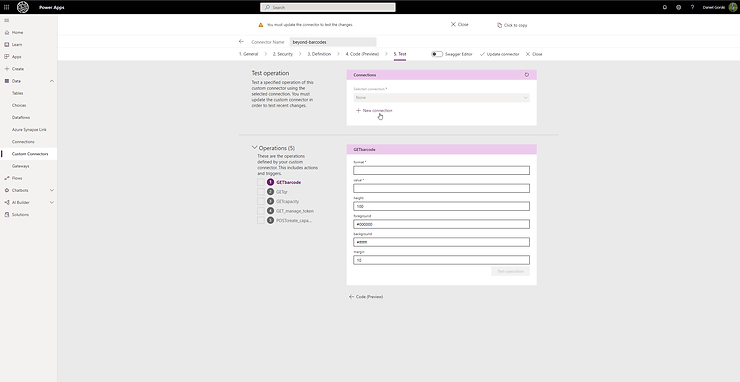Expand the Chatbots sidebar group
The width and height of the screenshot is (740, 382).
coord(51,190)
